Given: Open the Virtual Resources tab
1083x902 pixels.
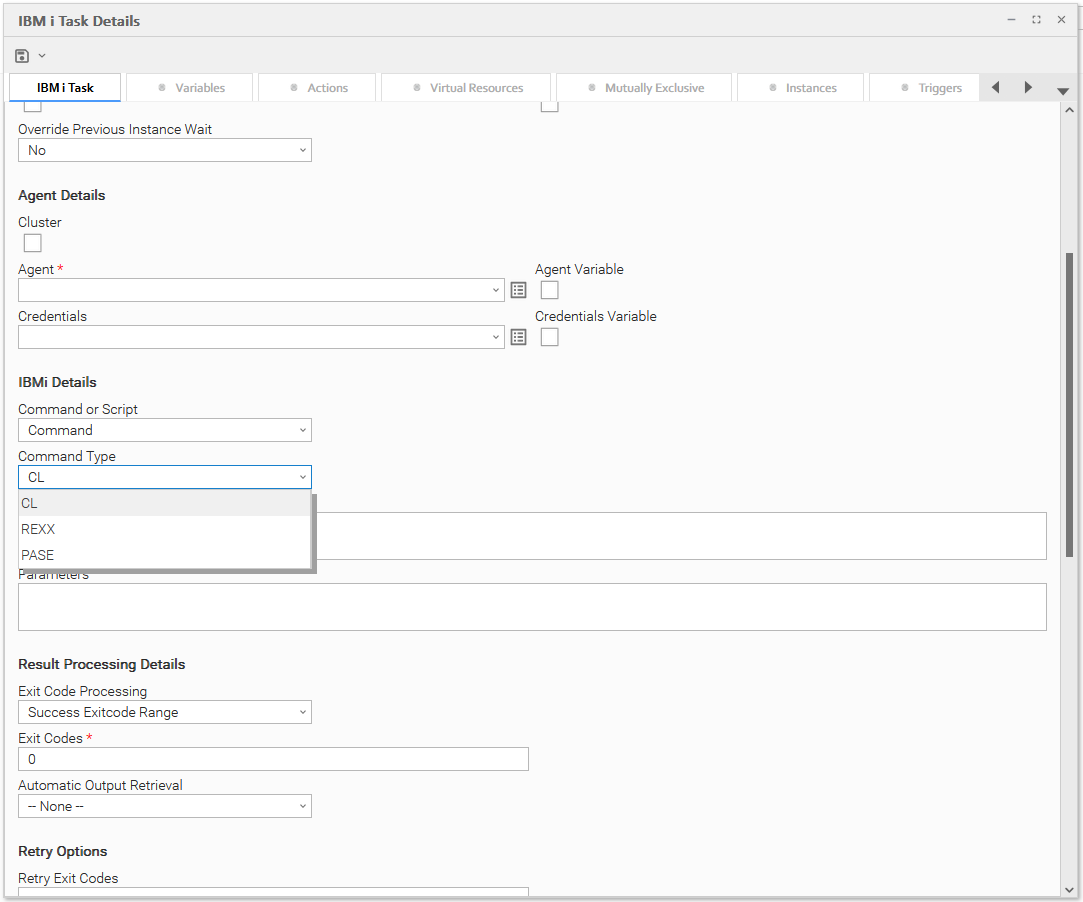Looking at the screenshot, I should coord(467,88).
